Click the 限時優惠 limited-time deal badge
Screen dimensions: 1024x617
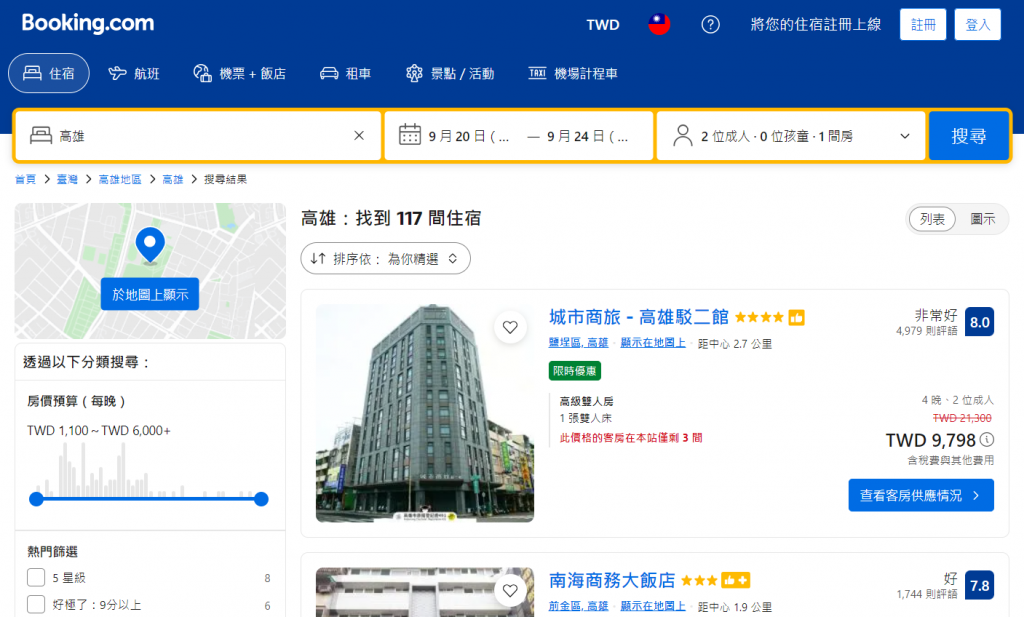click(x=575, y=371)
